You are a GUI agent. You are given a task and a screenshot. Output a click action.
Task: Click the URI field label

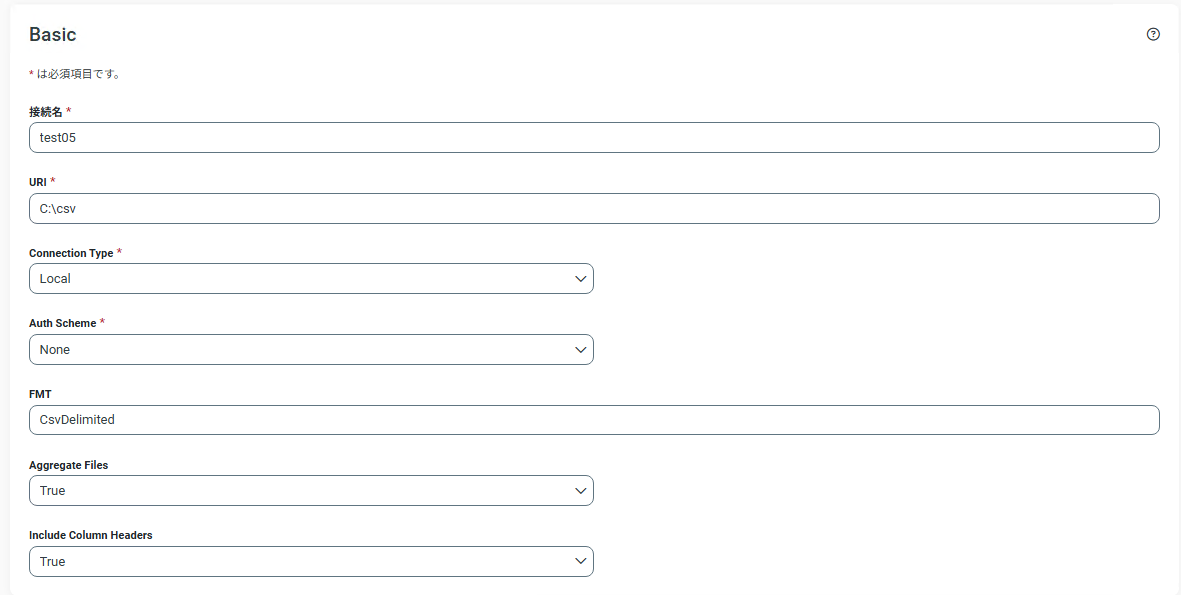point(38,182)
